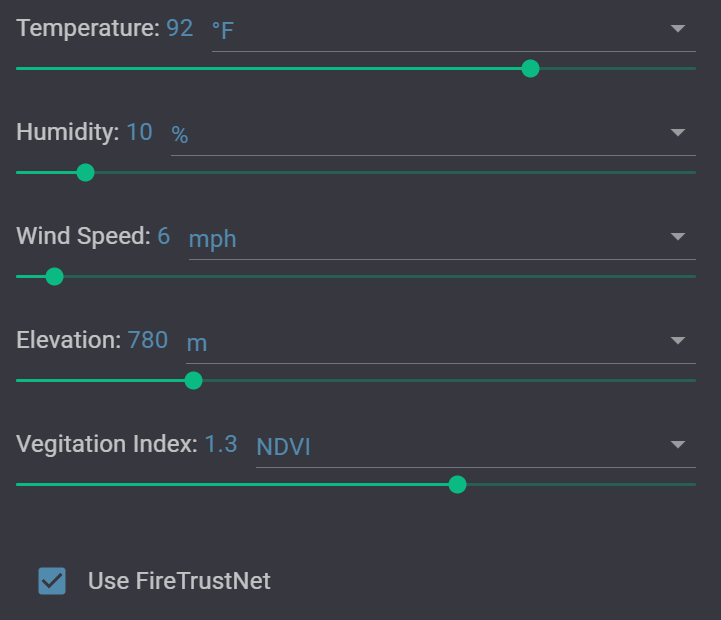This screenshot has height=620, width=721.
Task: Click the Temperature slider handle
Action: coord(531,68)
